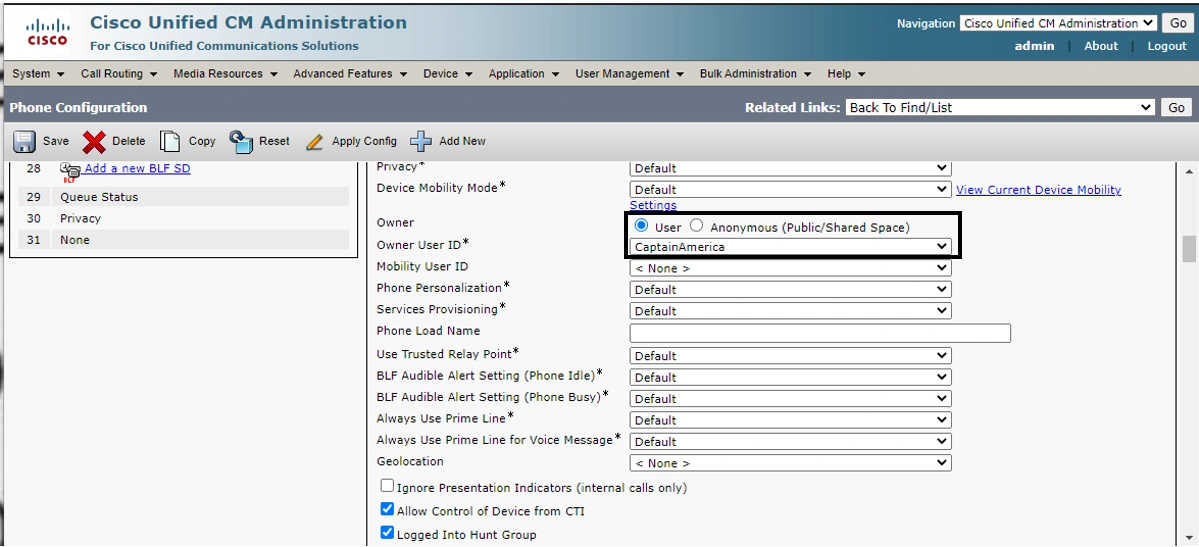Select None row 31 in button list
The width and height of the screenshot is (1199, 547).
(x=184, y=239)
